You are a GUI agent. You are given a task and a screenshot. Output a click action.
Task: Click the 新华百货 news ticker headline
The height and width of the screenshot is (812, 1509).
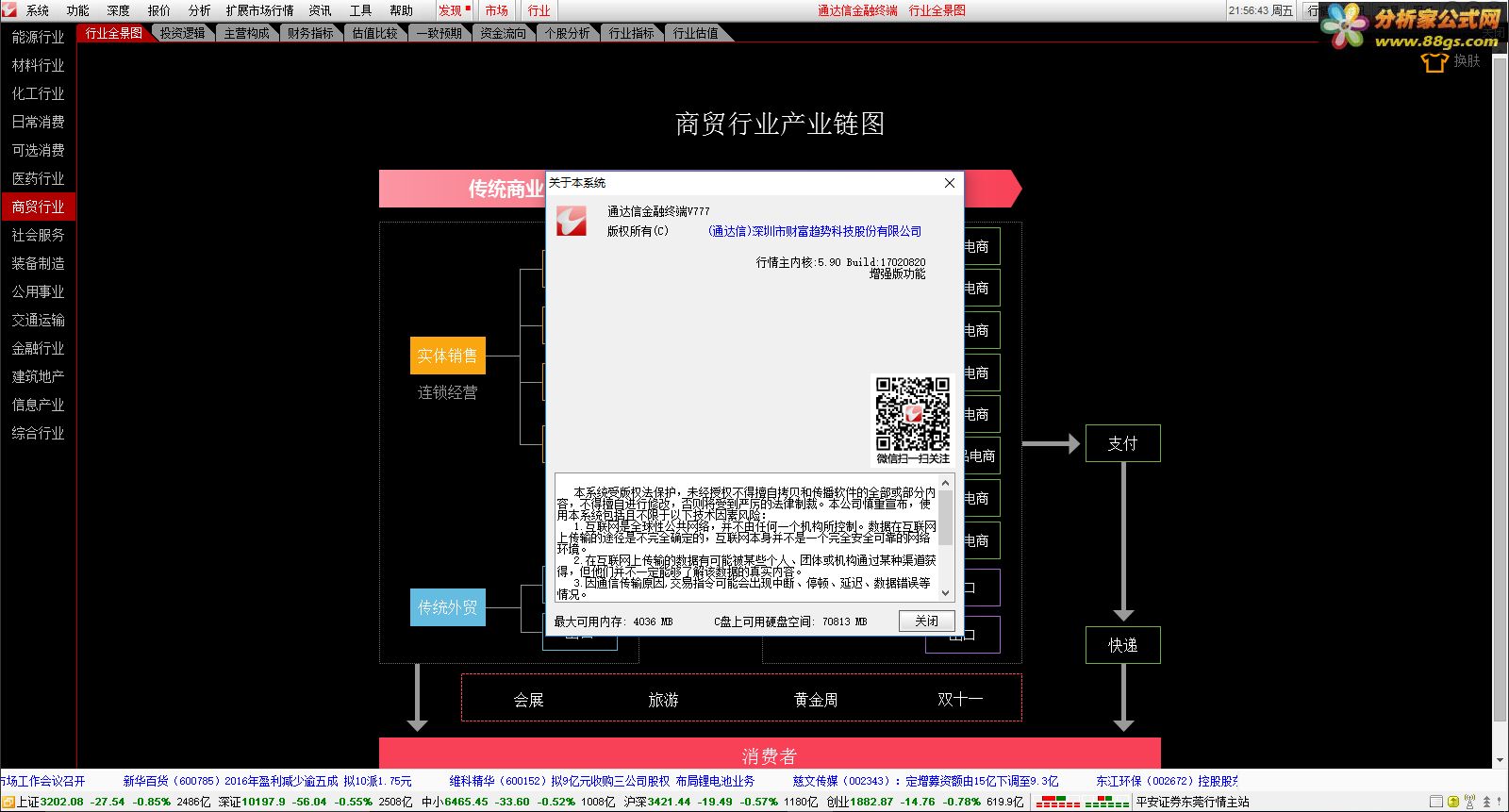click(x=267, y=781)
